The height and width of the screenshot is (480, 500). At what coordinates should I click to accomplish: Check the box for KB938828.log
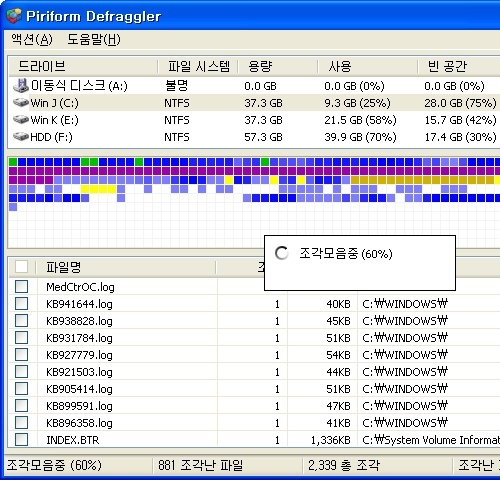[x=21, y=321]
